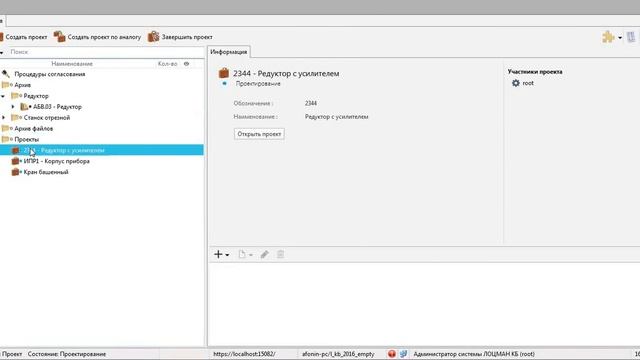Click the folder icon of Редуктор
This screenshot has height=360, width=640.
16,96
